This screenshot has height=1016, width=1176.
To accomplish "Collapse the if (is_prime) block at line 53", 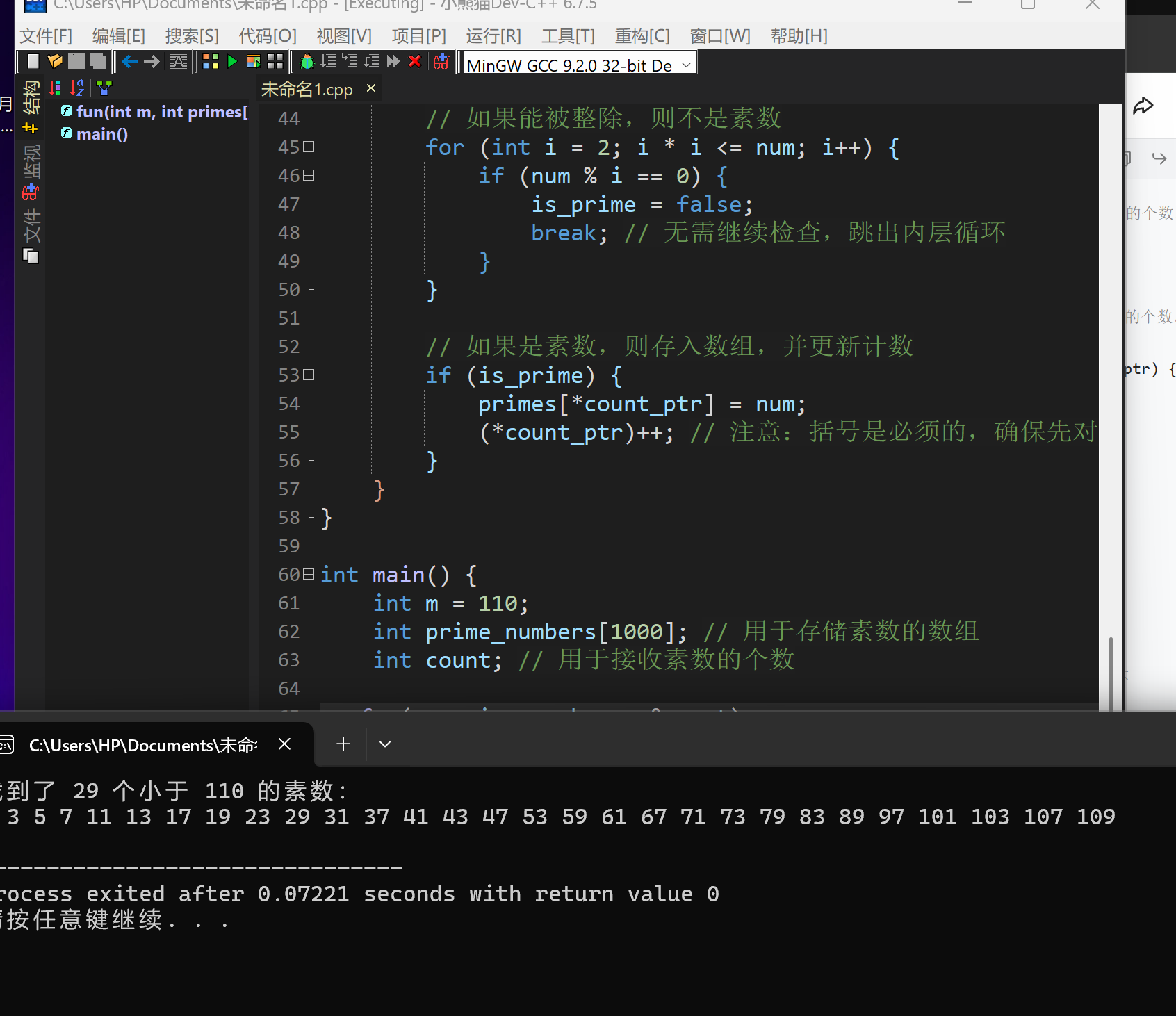I will (x=309, y=375).
